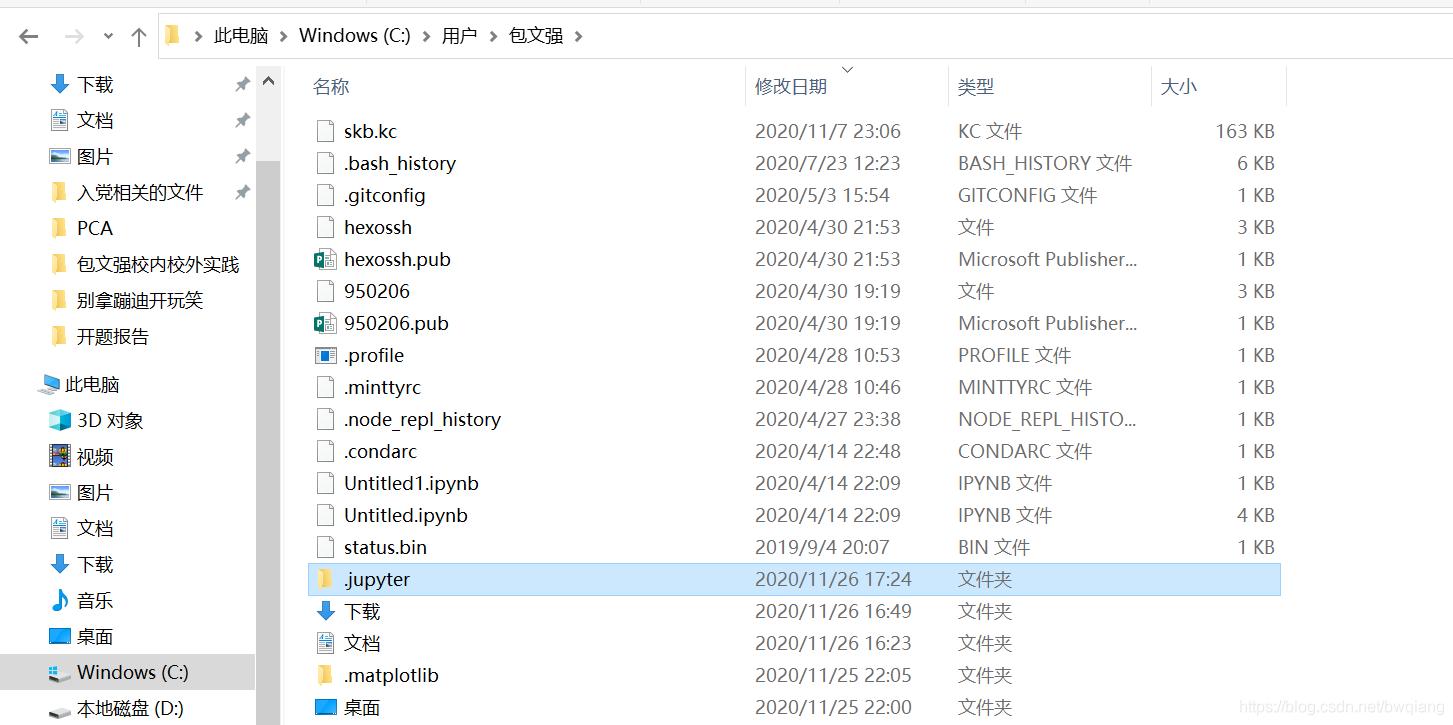Sort by 大小 column header
The image size is (1453, 725).
[x=1179, y=87]
